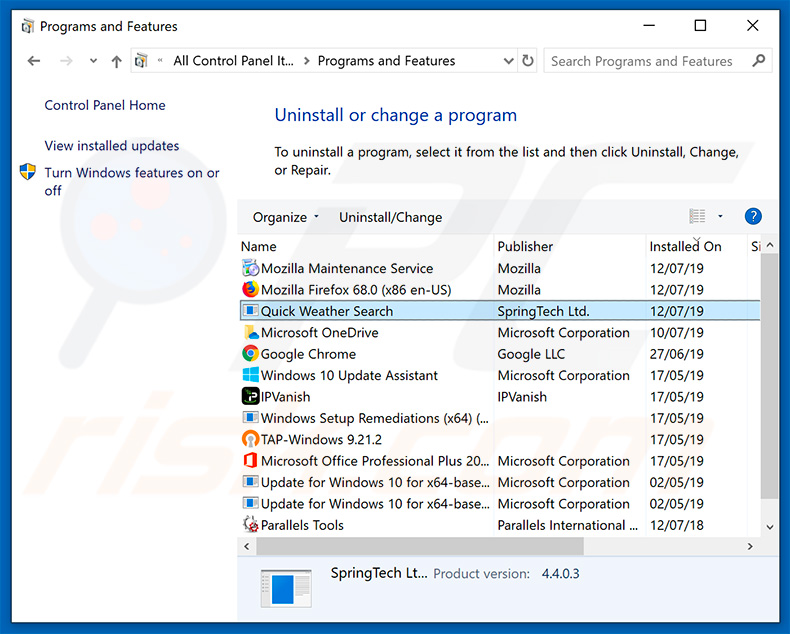The height and width of the screenshot is (634, 790).
Task: Select Microsoft OneDrive in the list
Action: coord(500,333)
